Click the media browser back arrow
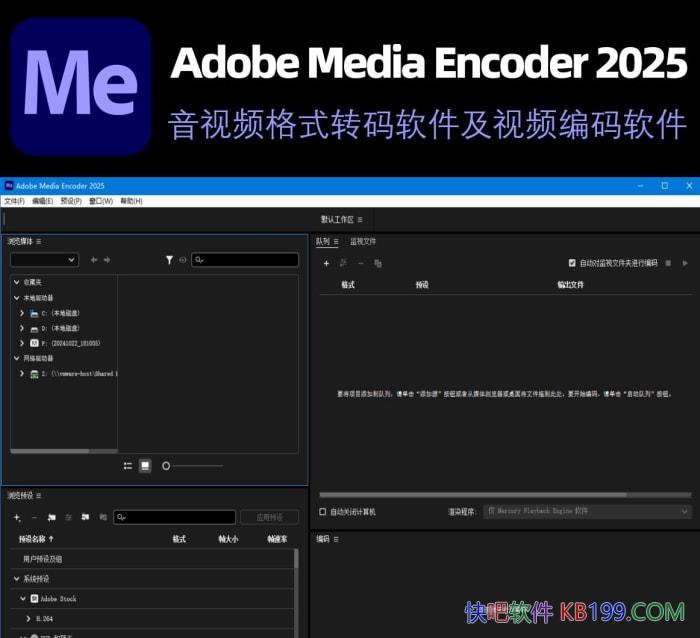Image resolution: width=700 pixels, height=638 pixels. click(x=94, y=260)
